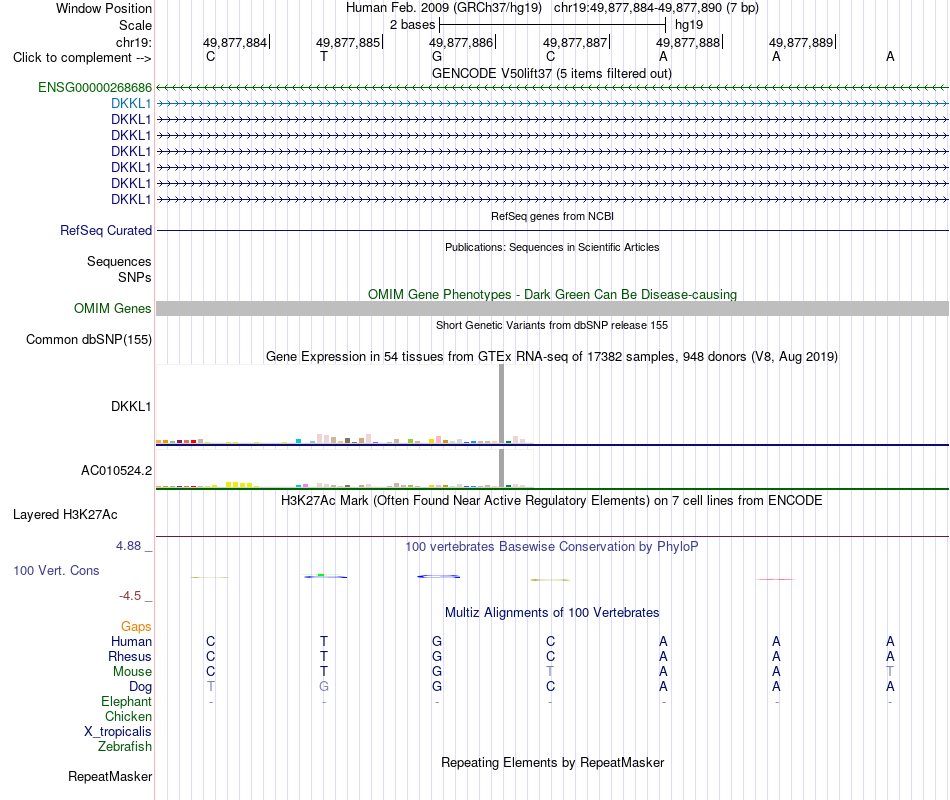Viewport: 950px width, 800px height.
Task: Click the H3K27Ac Mark track title
Action: [552, 501]
